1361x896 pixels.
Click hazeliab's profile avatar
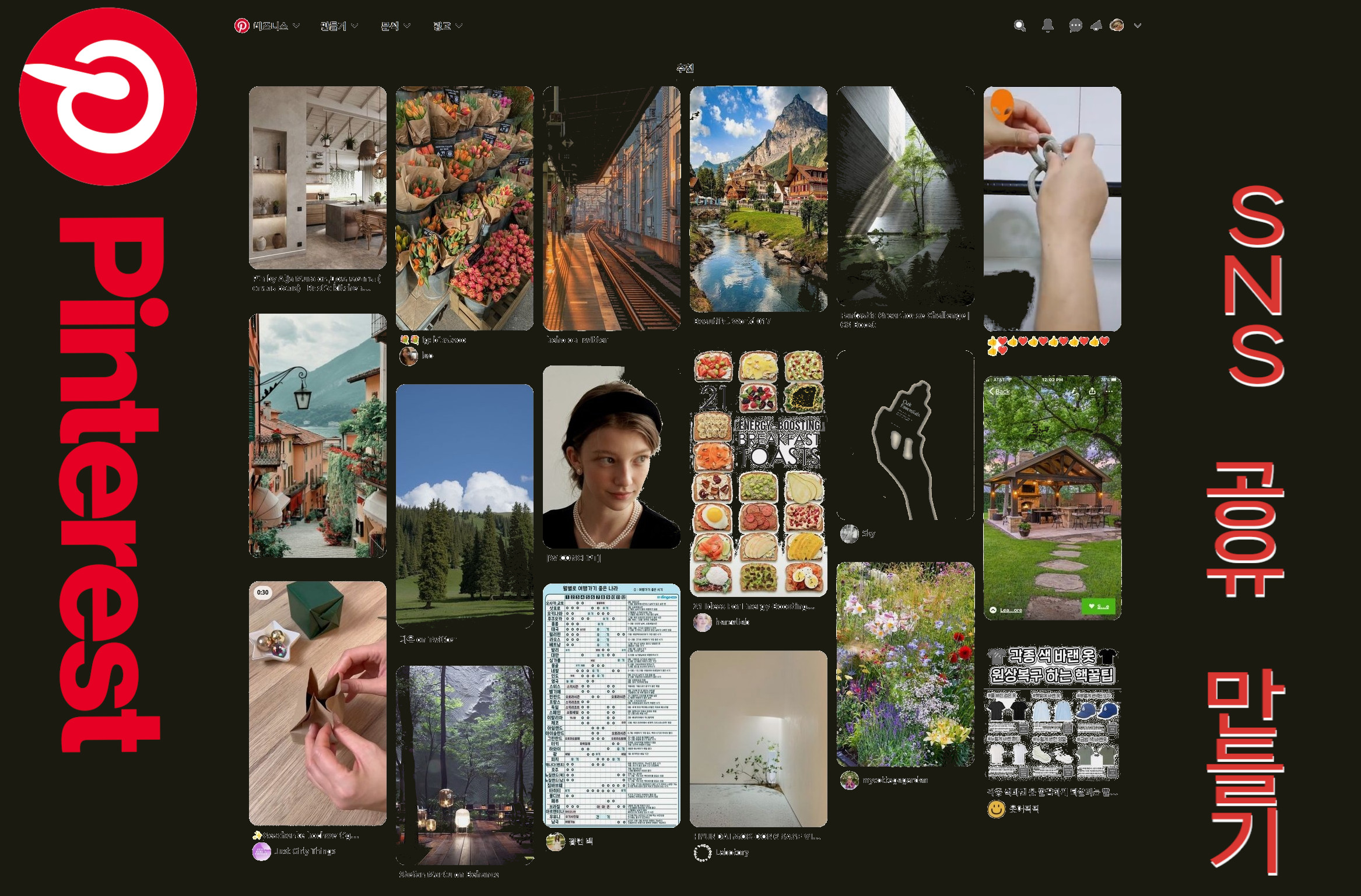click(x=702, y=622)
